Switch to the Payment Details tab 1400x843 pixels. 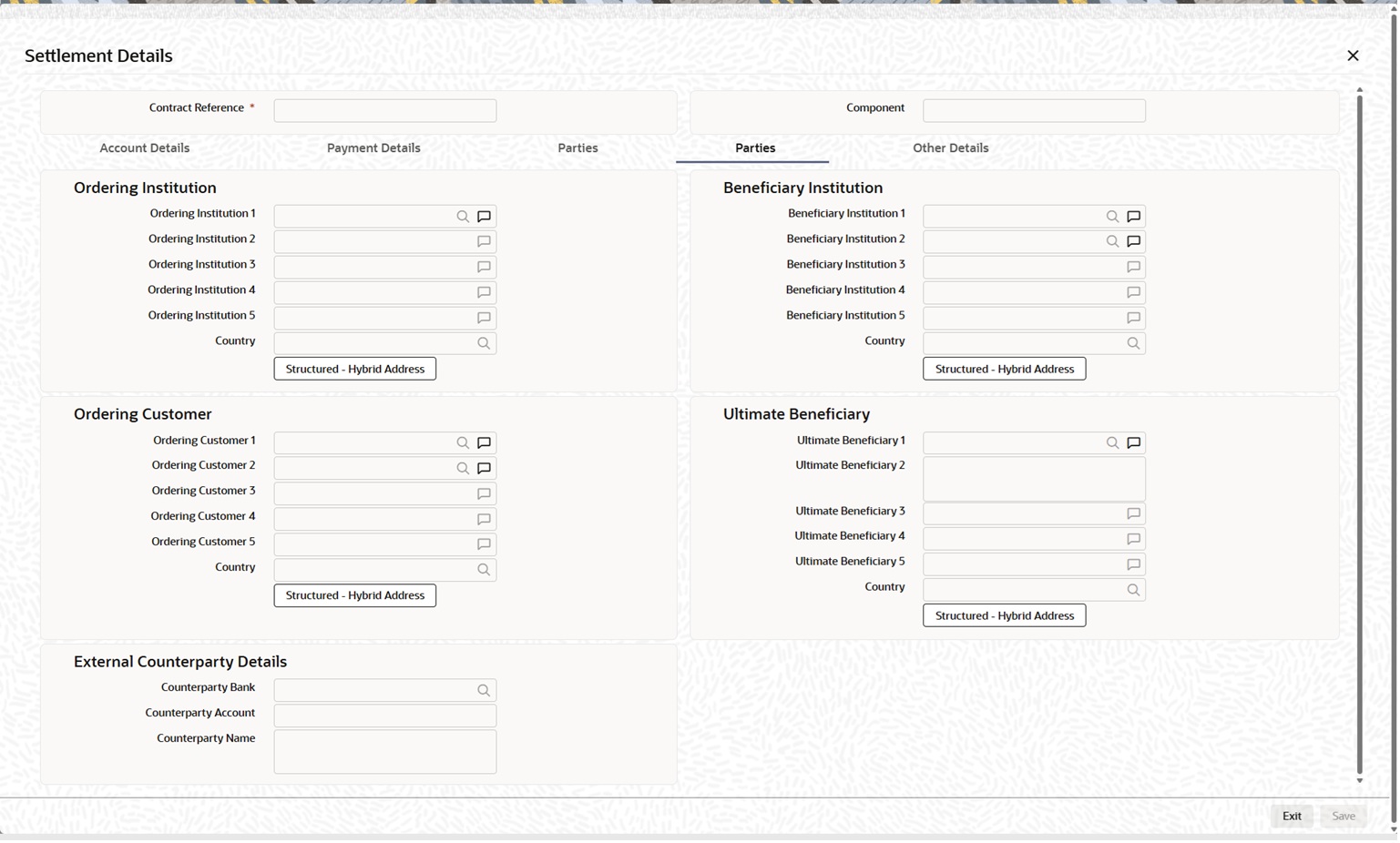click(x=373, y=148)
